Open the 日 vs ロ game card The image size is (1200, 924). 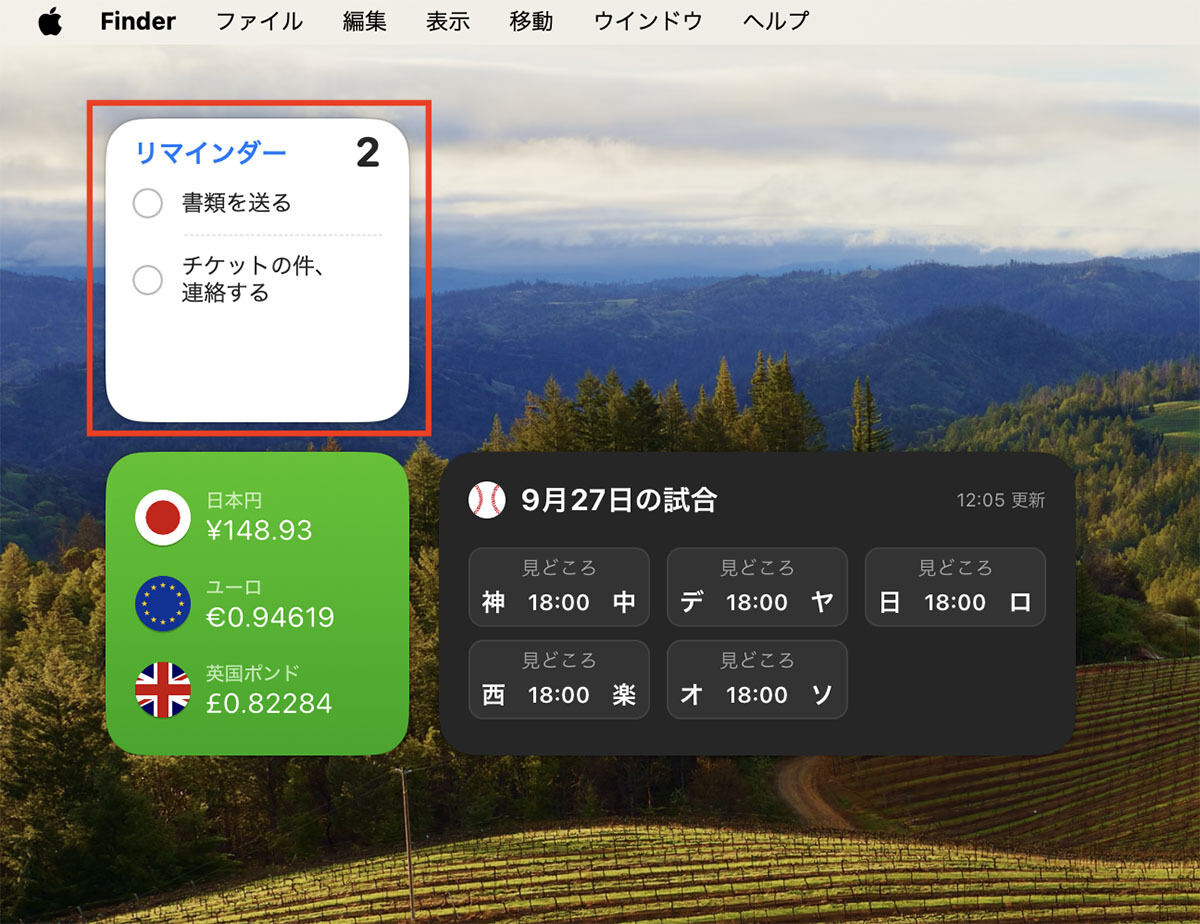click(x=955, y=587)
